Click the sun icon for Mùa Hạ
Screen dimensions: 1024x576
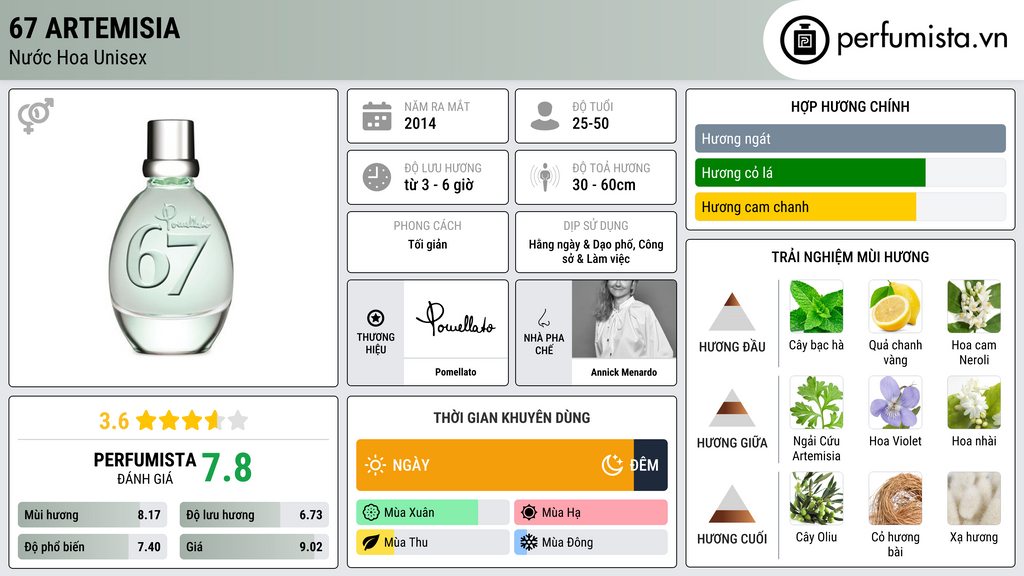(529, 513)
